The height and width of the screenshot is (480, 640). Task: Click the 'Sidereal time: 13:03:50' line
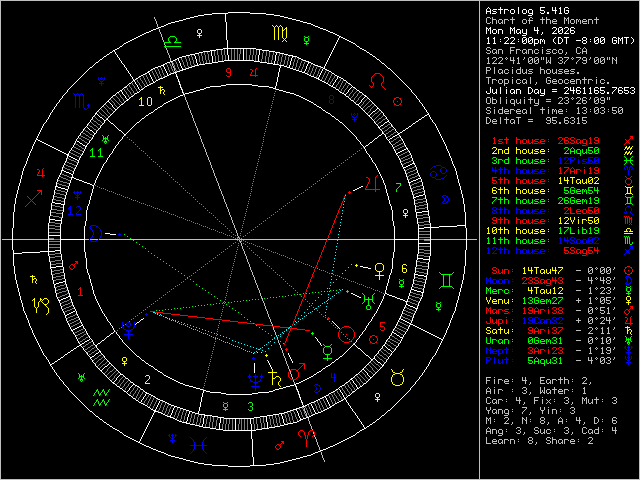[554, 111]
